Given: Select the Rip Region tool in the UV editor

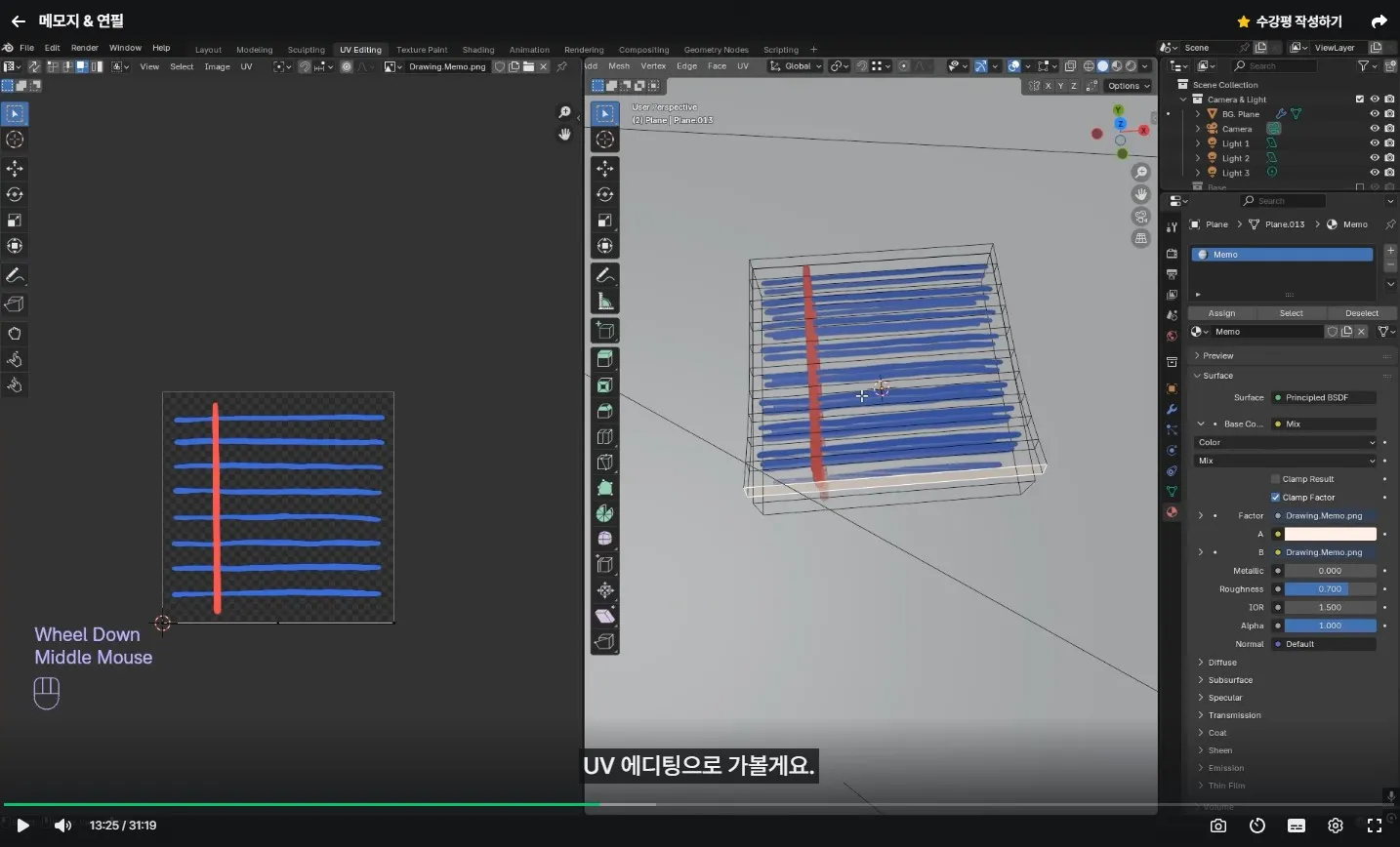Looking at the screenshot, I should [15, 304].
